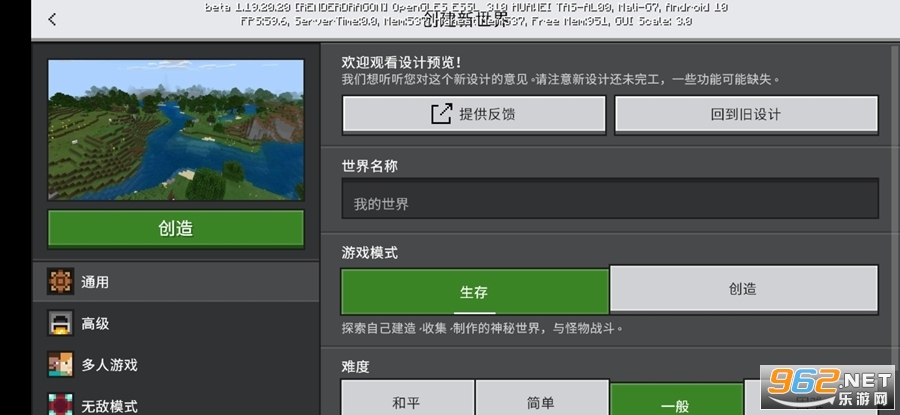Open the 多人游戏 settings tab

point(176,364)
